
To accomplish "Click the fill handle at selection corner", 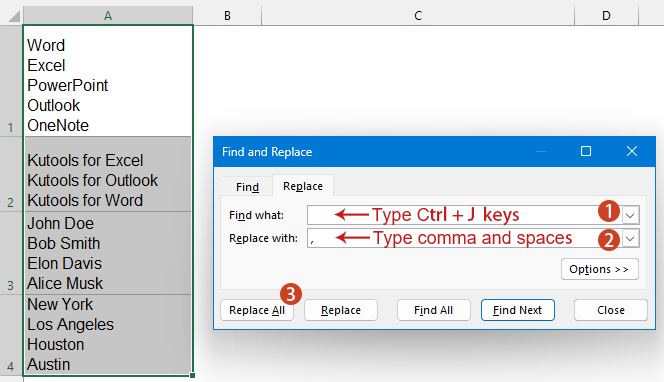I will 193,375.
